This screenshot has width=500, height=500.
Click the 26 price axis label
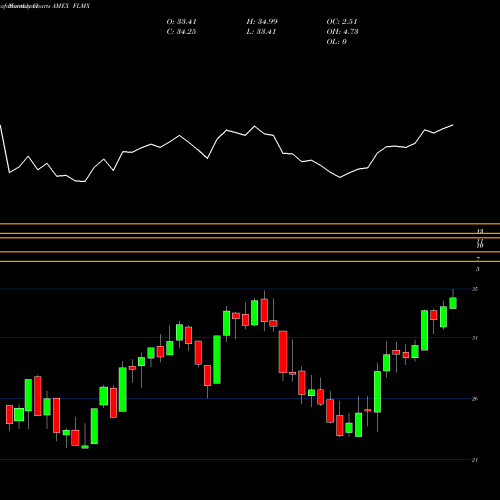pos(475,399)
